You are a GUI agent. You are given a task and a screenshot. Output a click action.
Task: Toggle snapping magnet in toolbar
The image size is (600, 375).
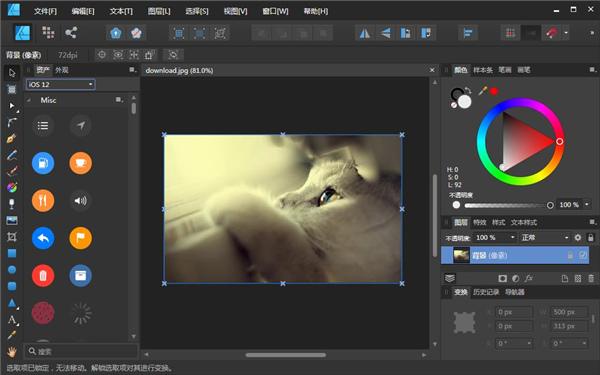point(551,33)
